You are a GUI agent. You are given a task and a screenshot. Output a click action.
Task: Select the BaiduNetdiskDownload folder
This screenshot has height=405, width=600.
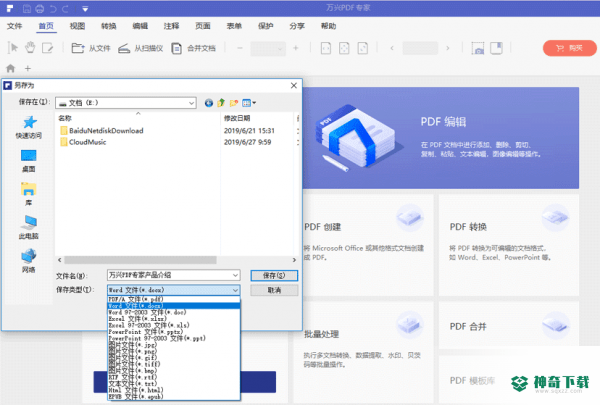click(102, 131)
